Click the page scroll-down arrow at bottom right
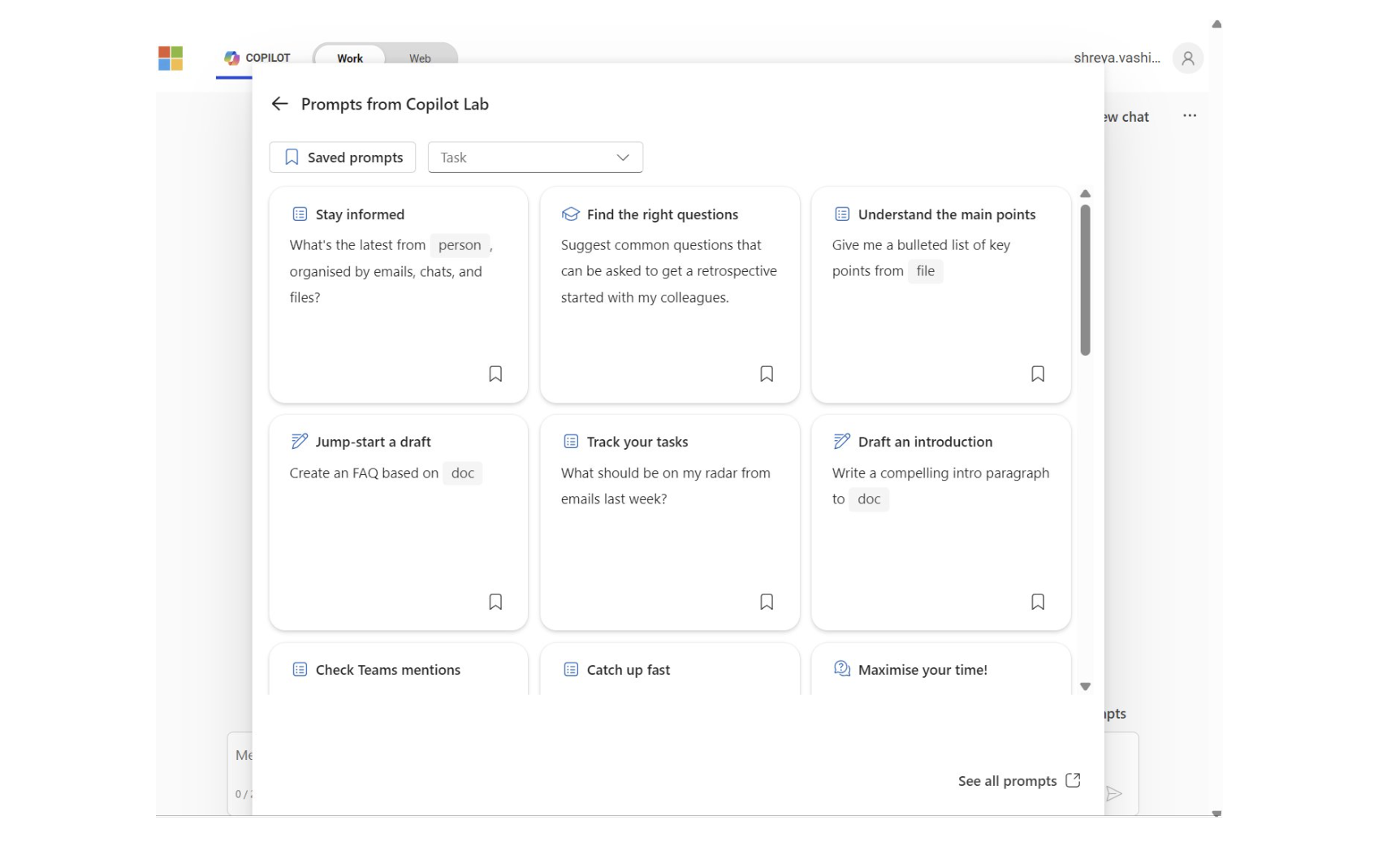 (1216, 814)
